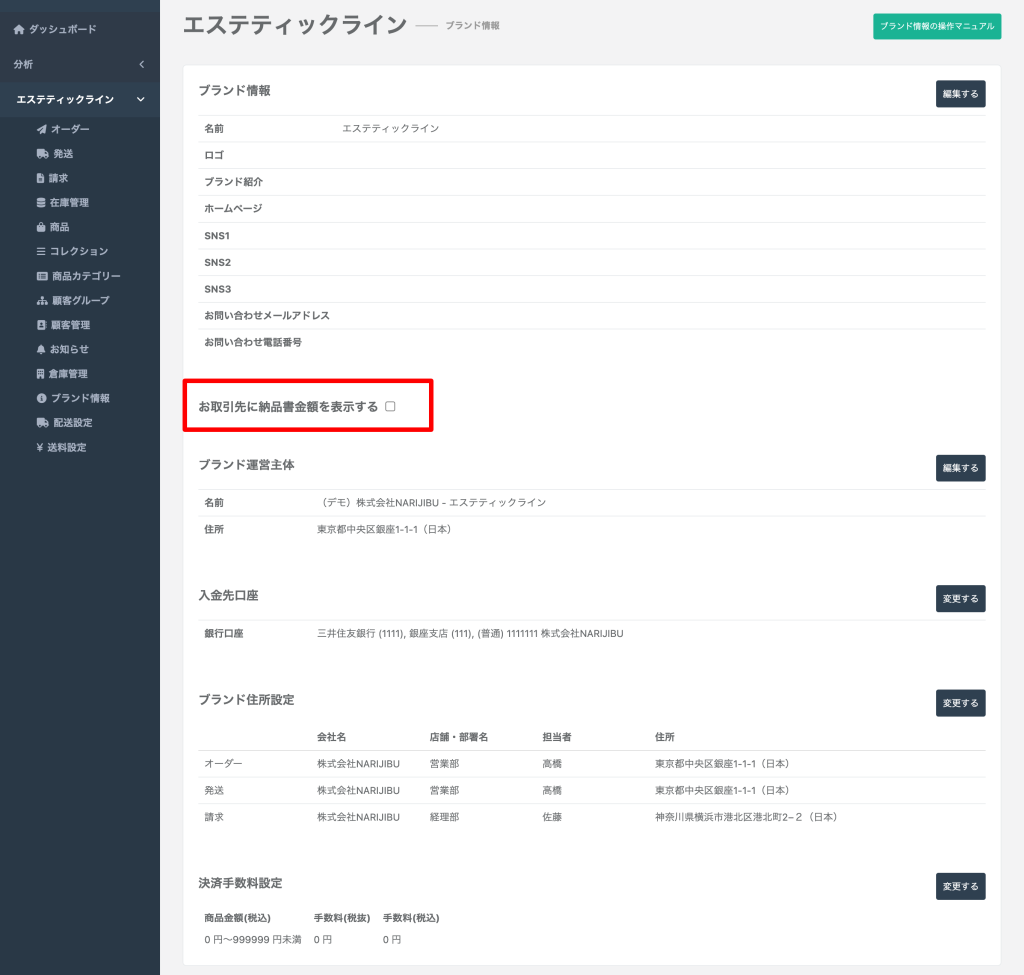Viewport: 1024px width, 975px height.
Task: Click the Inventory management database icon
Action: (41, 203)
